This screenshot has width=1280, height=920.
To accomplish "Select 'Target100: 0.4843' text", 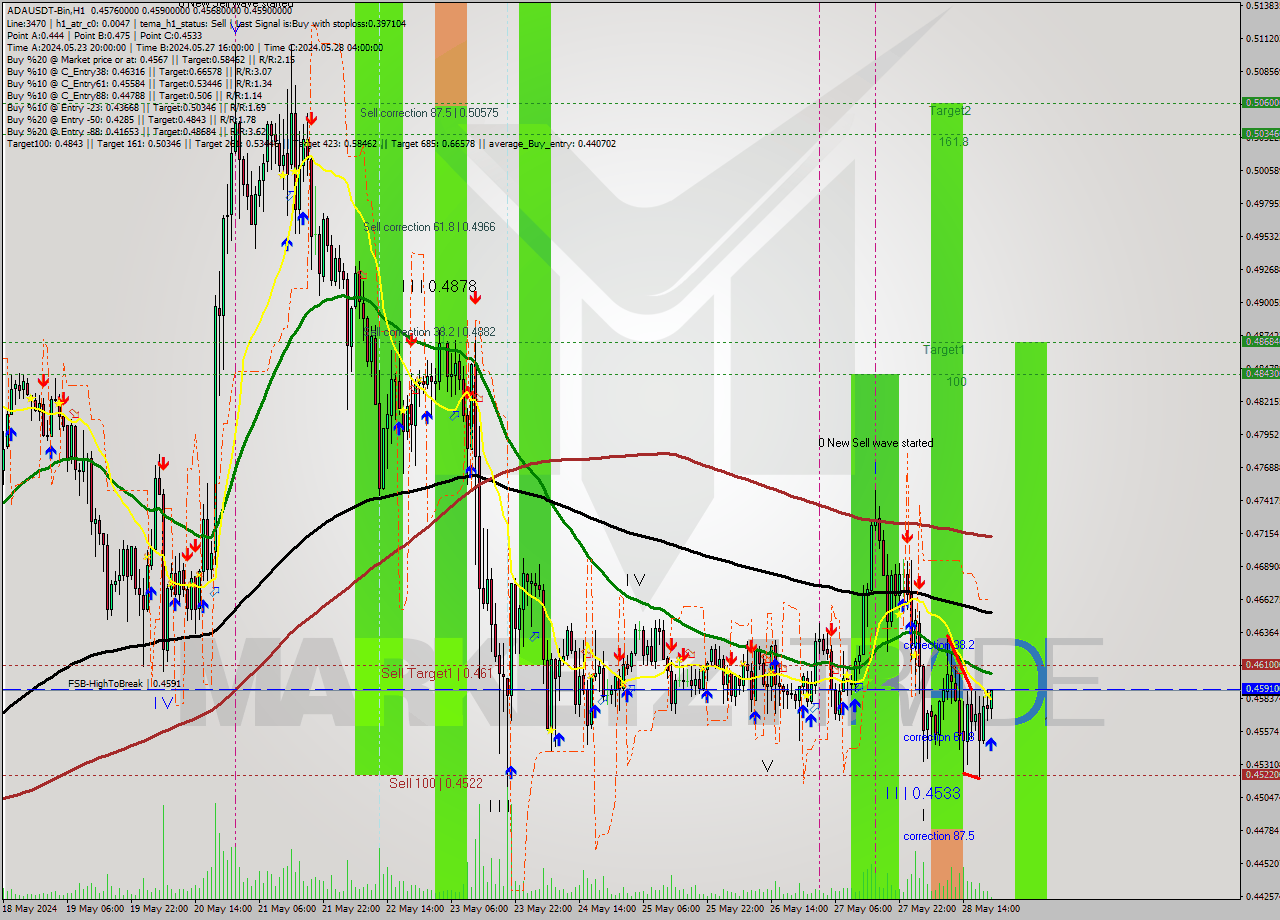I will pyautogui.click(x=44, y=143).
